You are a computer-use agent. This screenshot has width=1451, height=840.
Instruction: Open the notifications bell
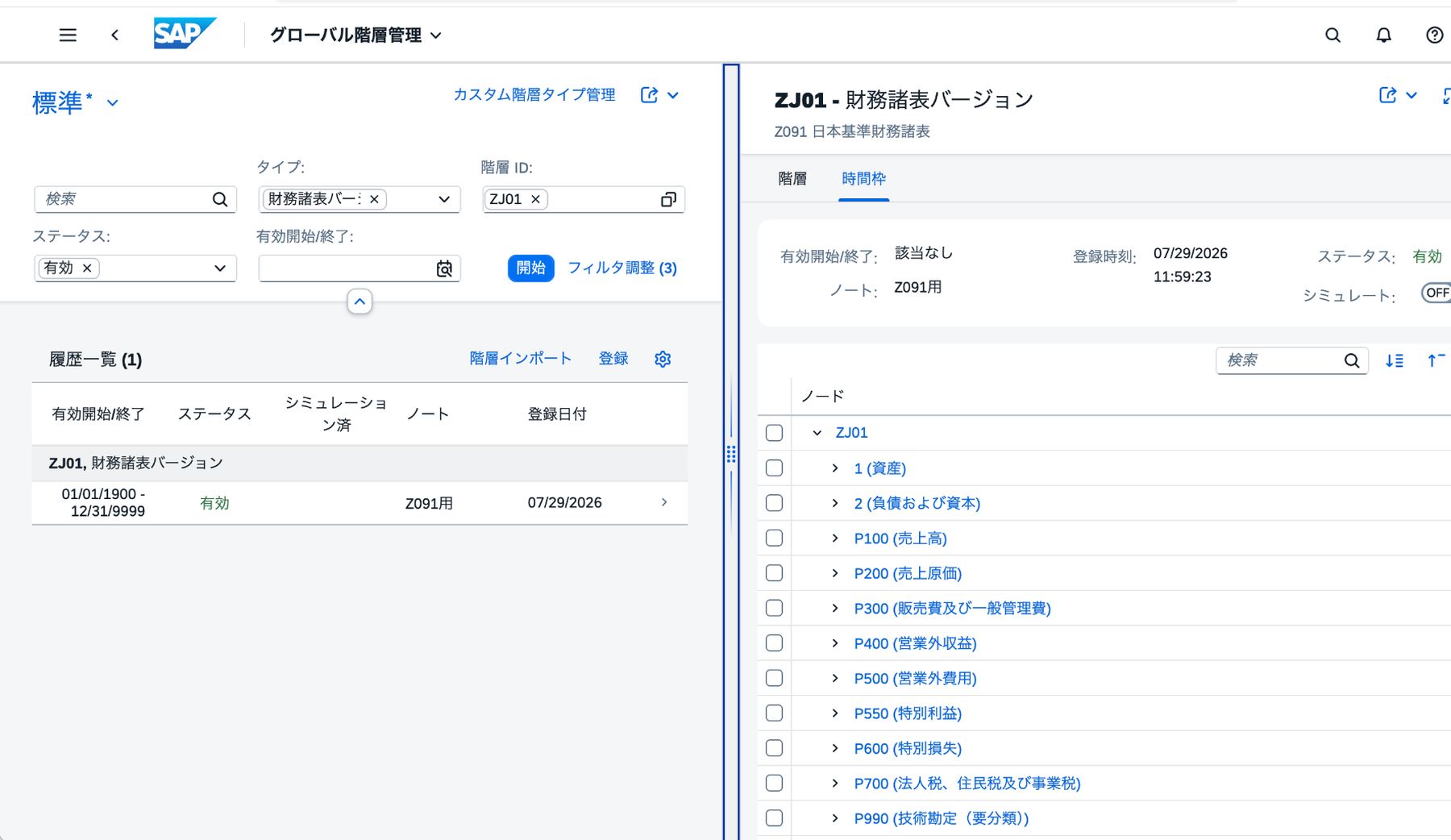[x=1383, y=35]
